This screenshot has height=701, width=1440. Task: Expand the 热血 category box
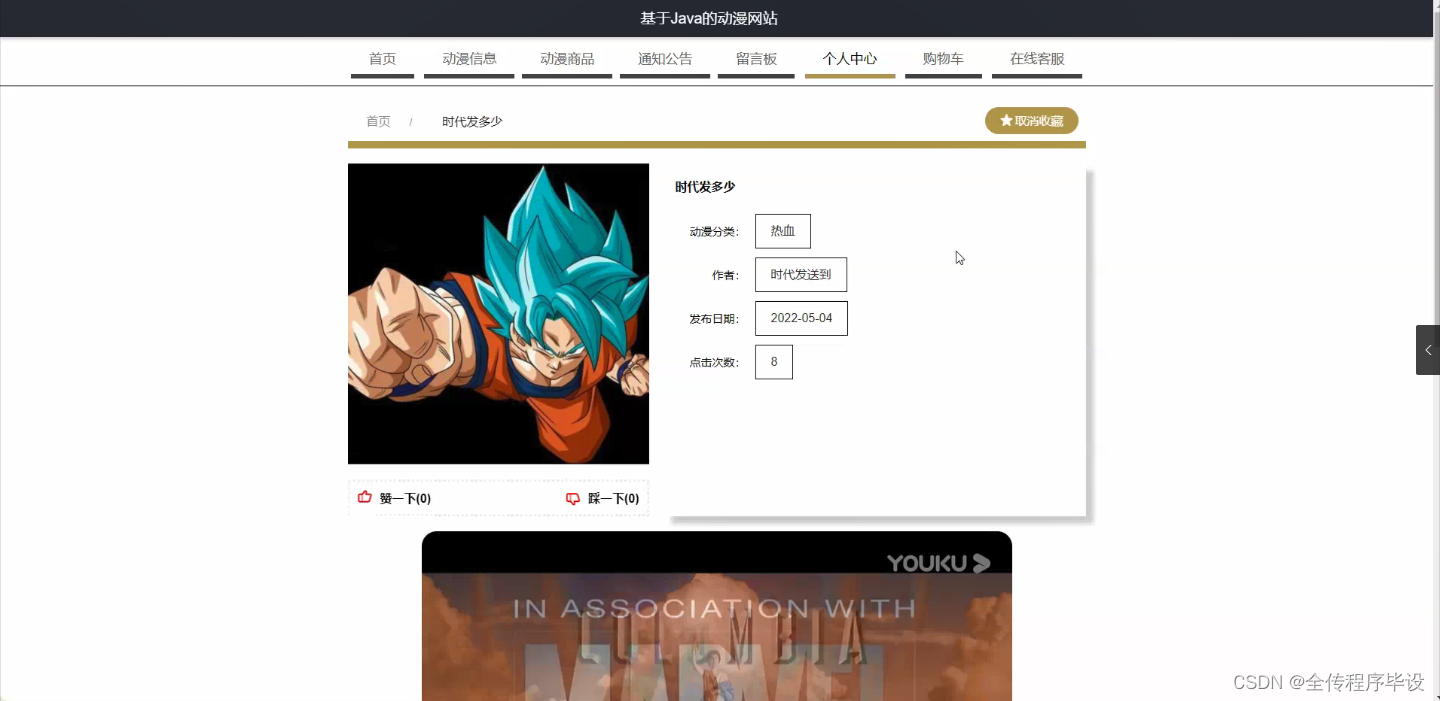(x=782, y=231)
